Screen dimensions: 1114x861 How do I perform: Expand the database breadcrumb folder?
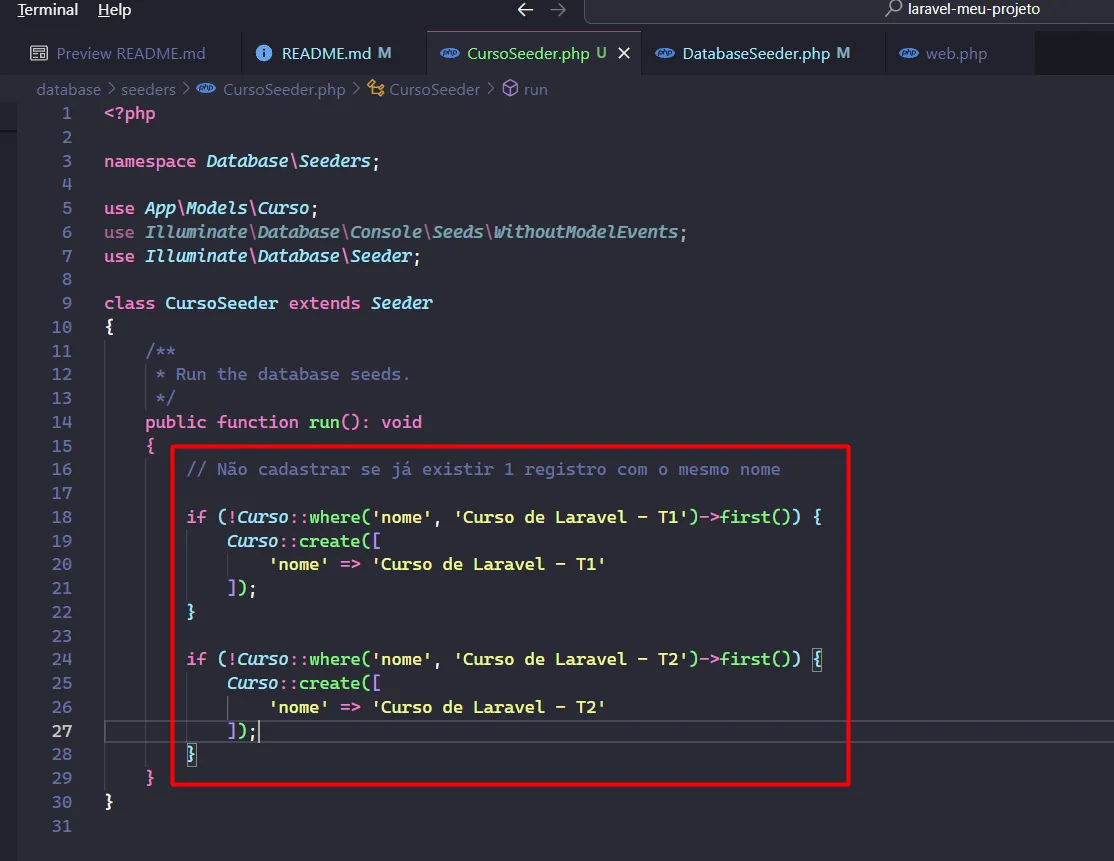(68, 89)
